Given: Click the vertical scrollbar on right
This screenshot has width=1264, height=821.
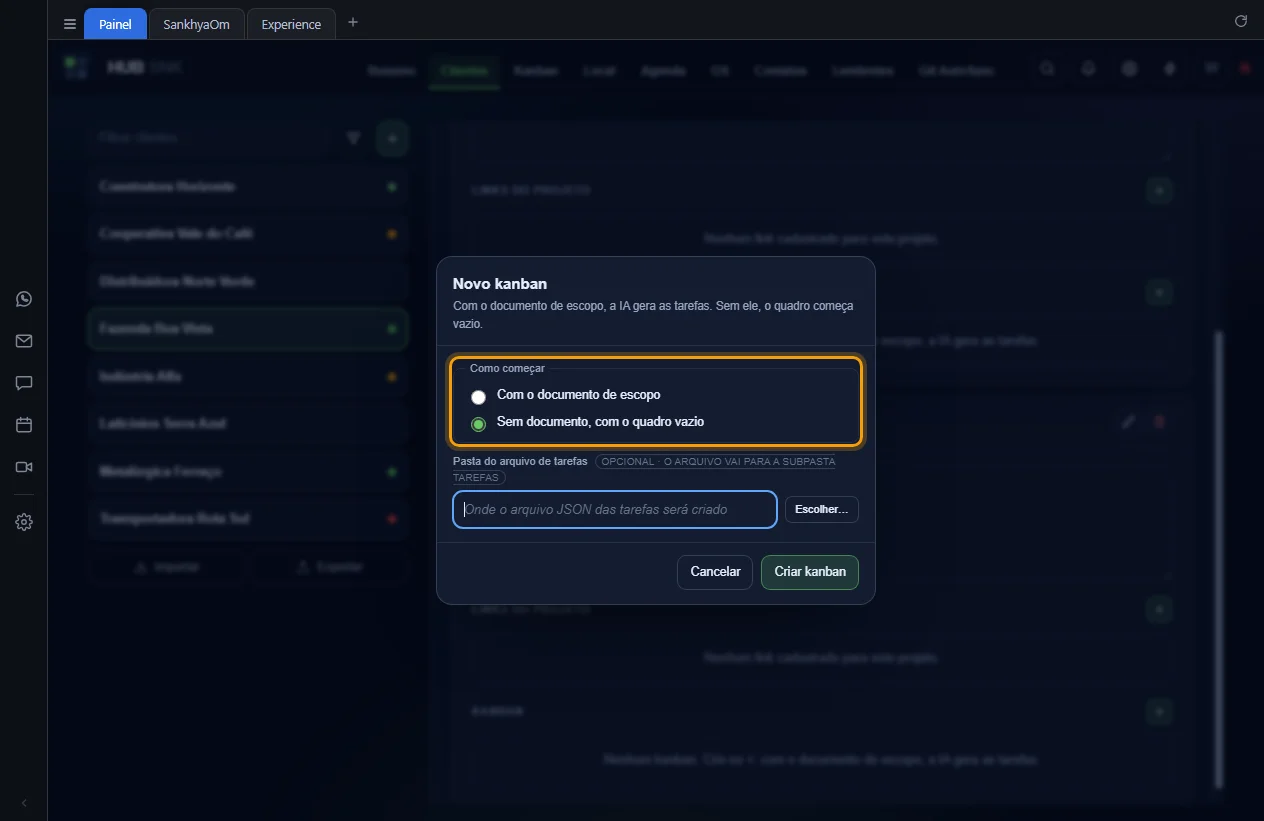Looking at the screenshot, I should coord(1218,560).
